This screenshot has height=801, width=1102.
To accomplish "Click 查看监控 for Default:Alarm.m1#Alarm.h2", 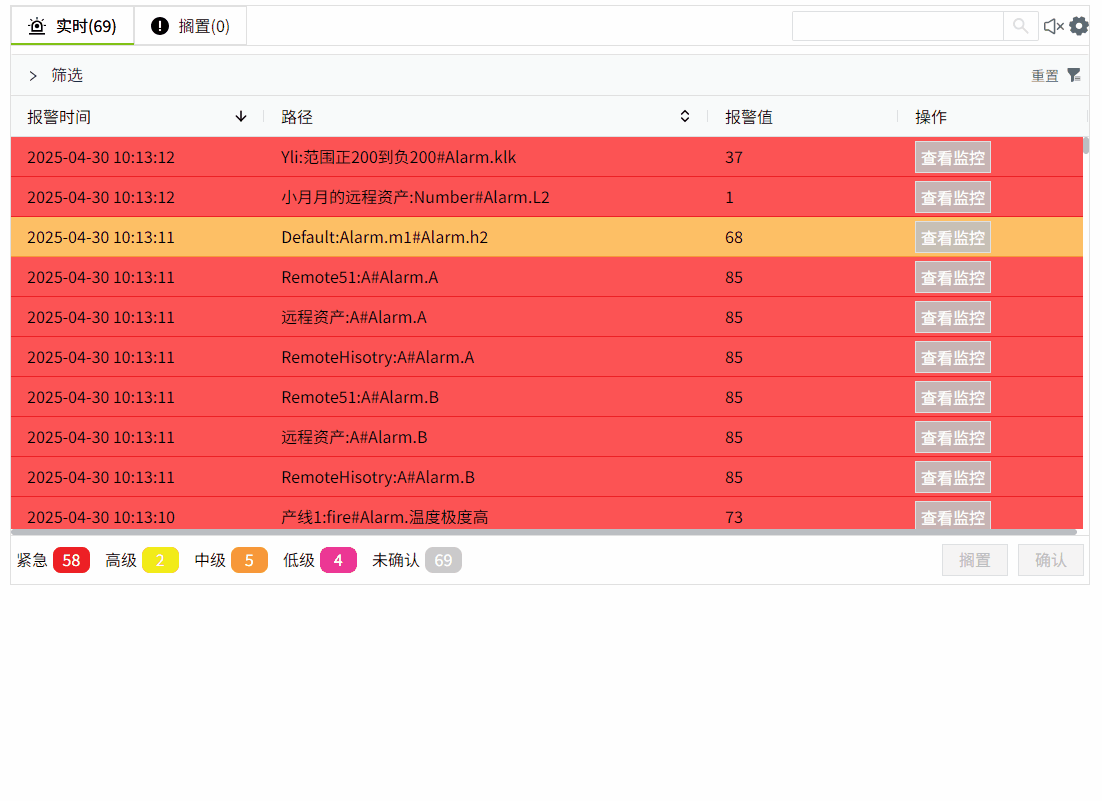I will click(952, 237).
